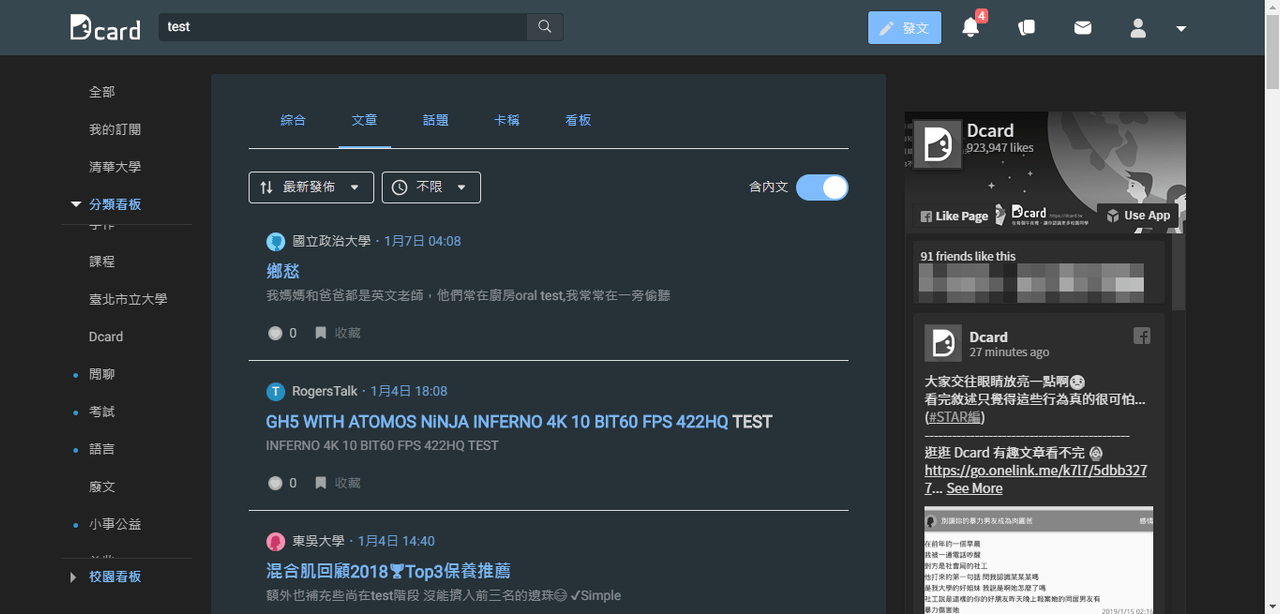The image size is (1280, 614).
Task: Open the 臺北市立大學 board
Action: coord(128,299)
